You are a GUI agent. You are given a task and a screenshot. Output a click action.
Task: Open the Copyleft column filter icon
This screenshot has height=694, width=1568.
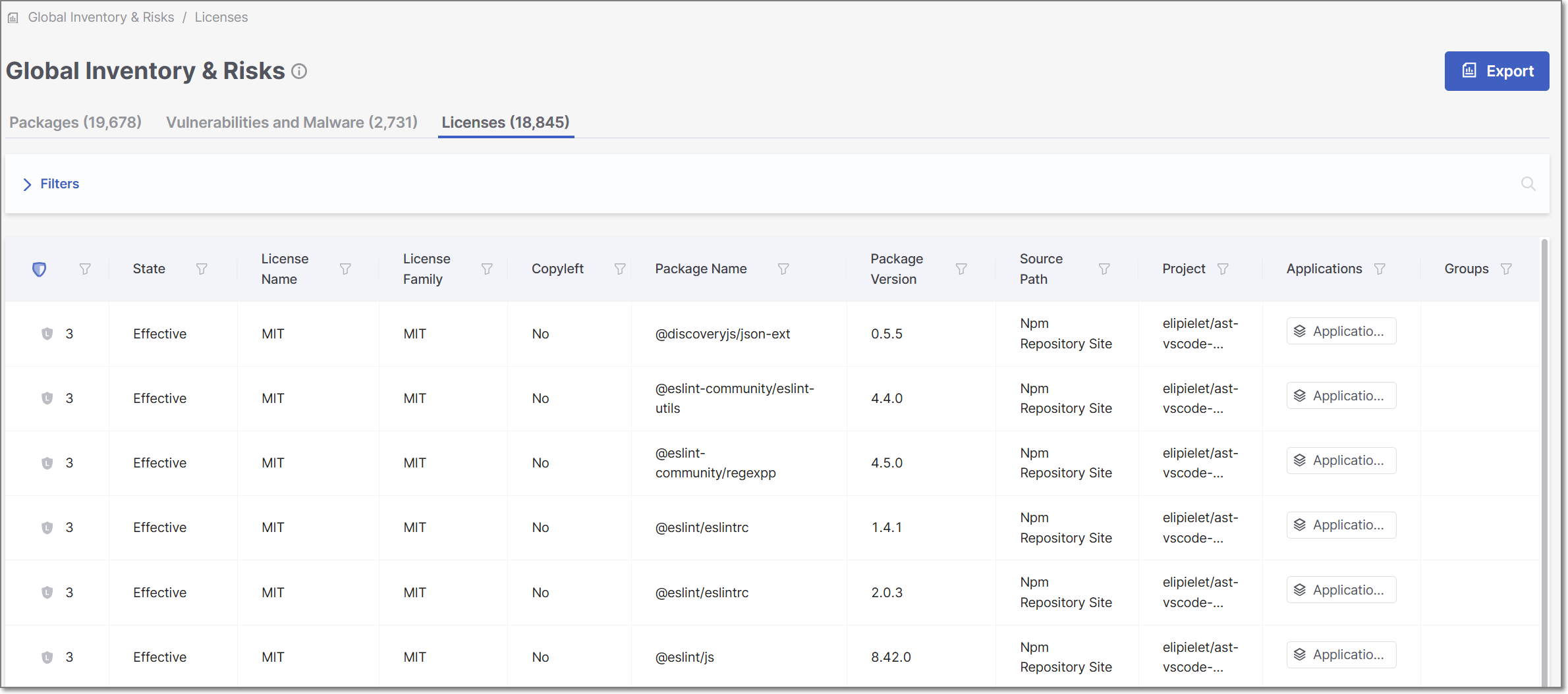[x=620, y=269]
